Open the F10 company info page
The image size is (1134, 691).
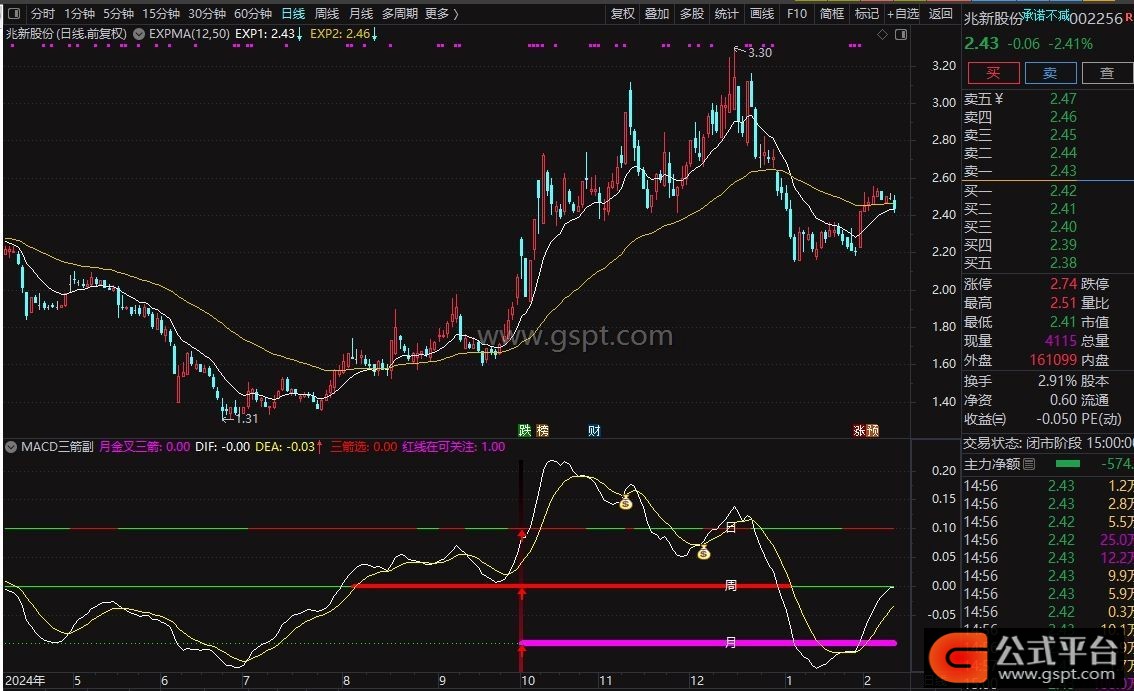796,13
